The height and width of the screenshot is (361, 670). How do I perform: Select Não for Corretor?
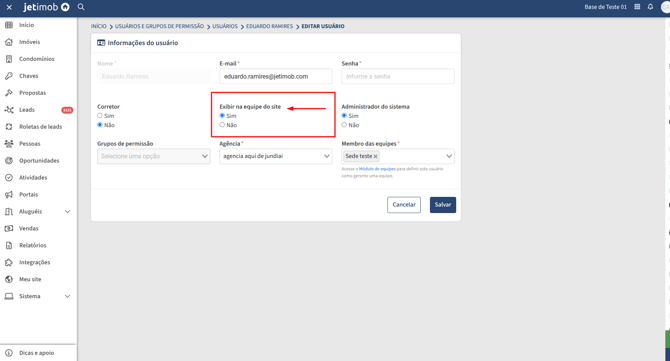point(100,125)
